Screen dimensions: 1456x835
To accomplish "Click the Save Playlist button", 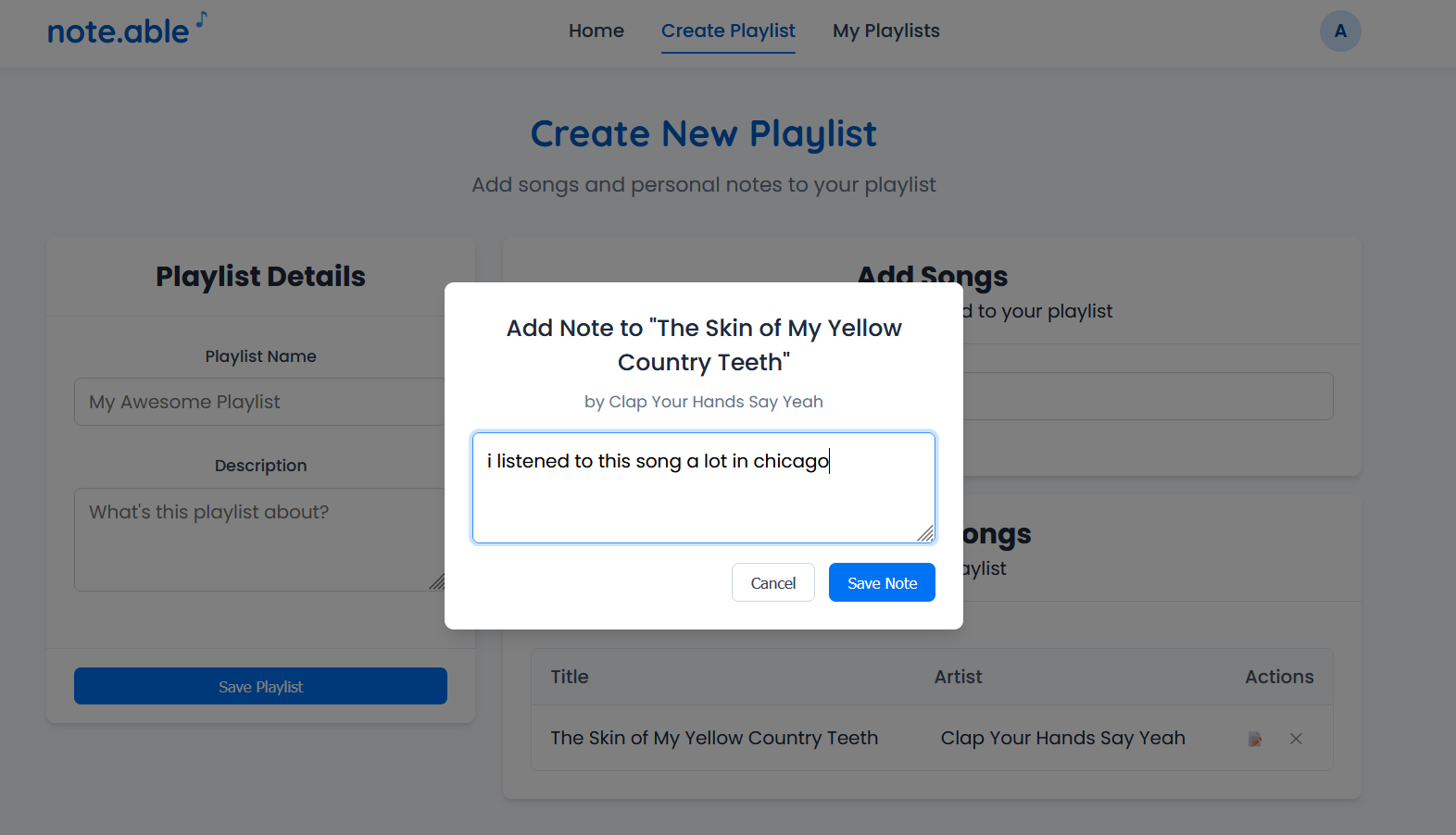I will pyautogui.click(x=260, y=686).
